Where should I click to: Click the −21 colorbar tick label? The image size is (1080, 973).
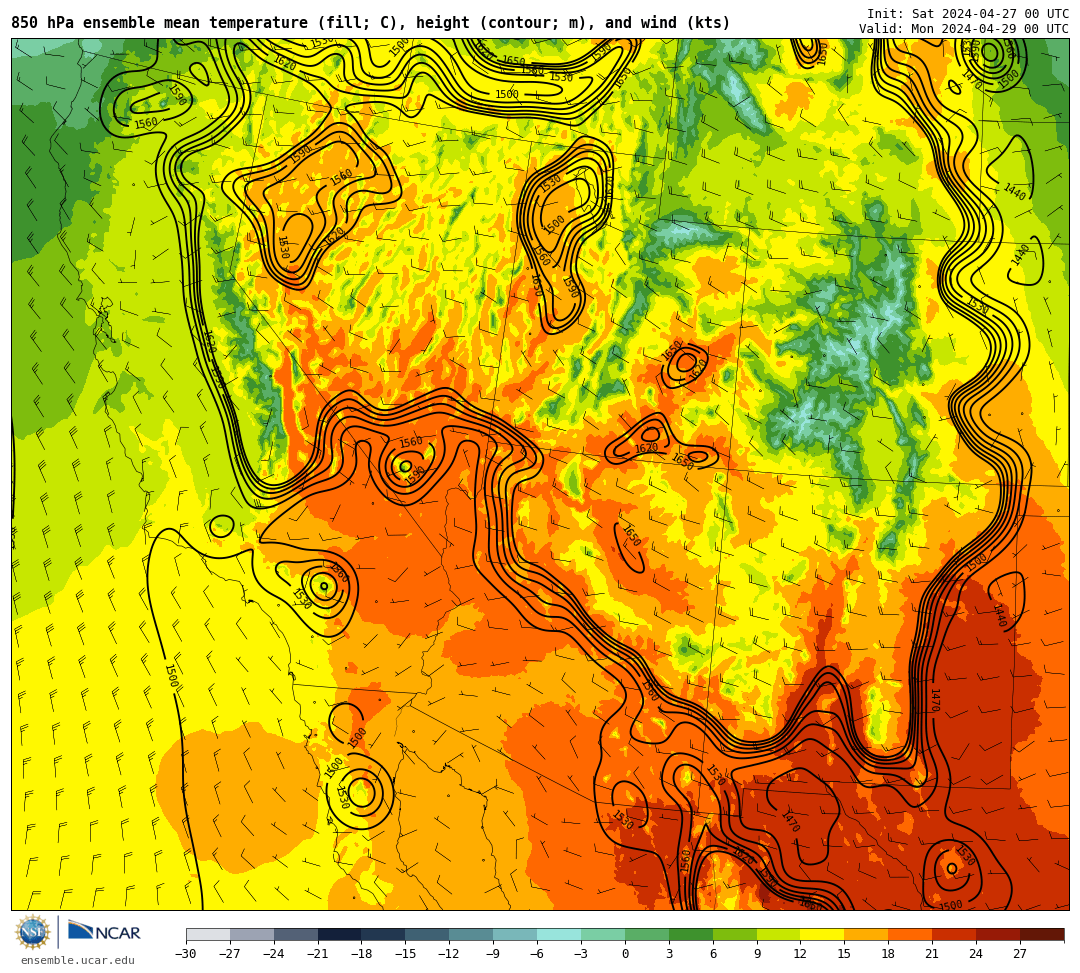[x=318, y=954]
